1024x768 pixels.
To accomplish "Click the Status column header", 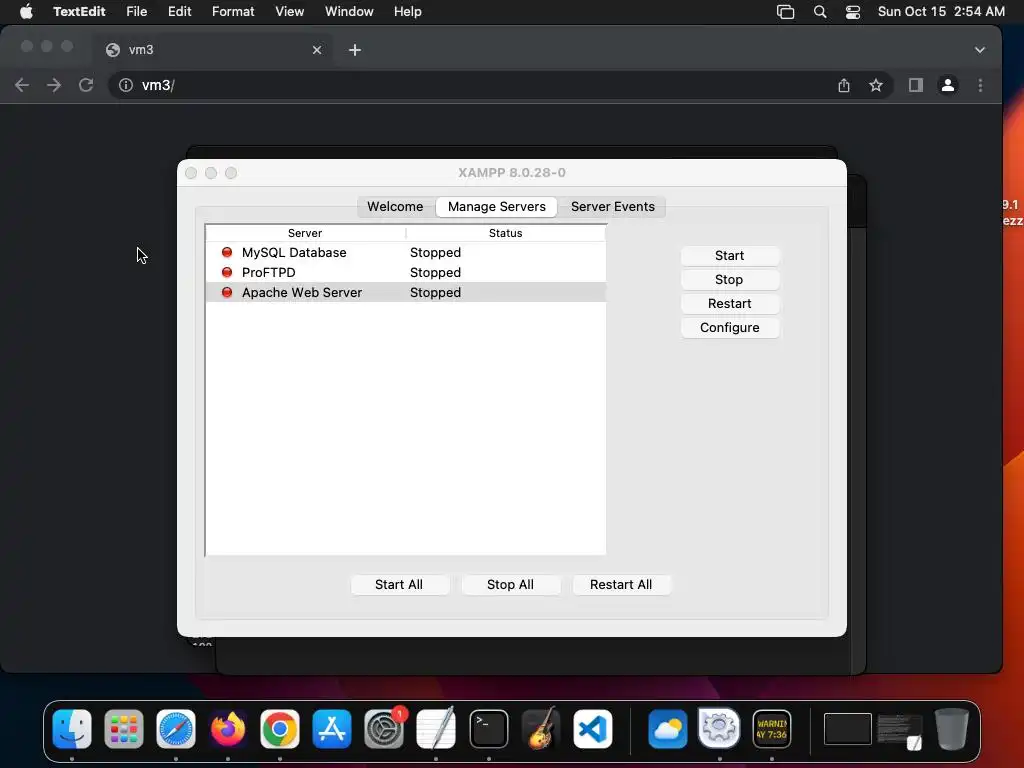I will 505,233.
